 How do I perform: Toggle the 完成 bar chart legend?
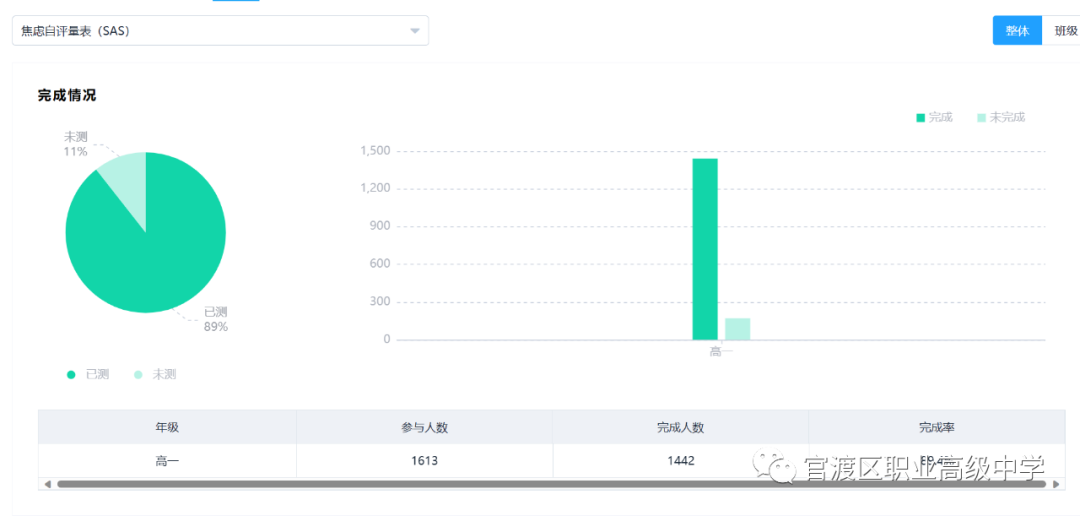(934, 117)
